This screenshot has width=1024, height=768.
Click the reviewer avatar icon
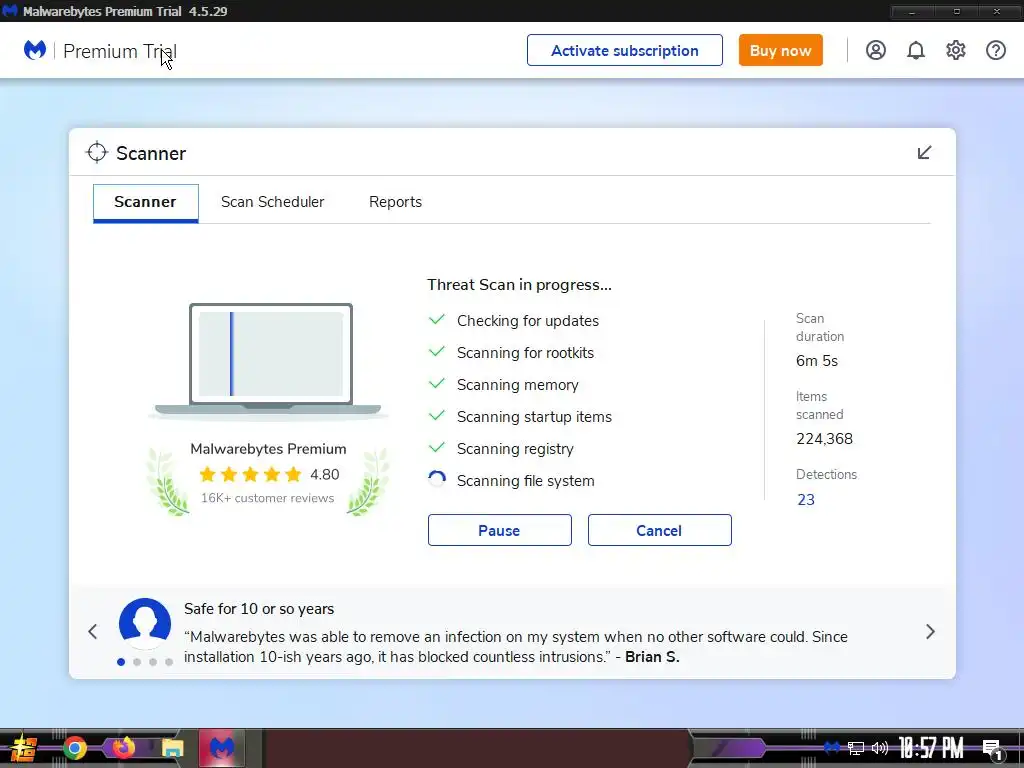pyautogui.click(x=144, y=623)
